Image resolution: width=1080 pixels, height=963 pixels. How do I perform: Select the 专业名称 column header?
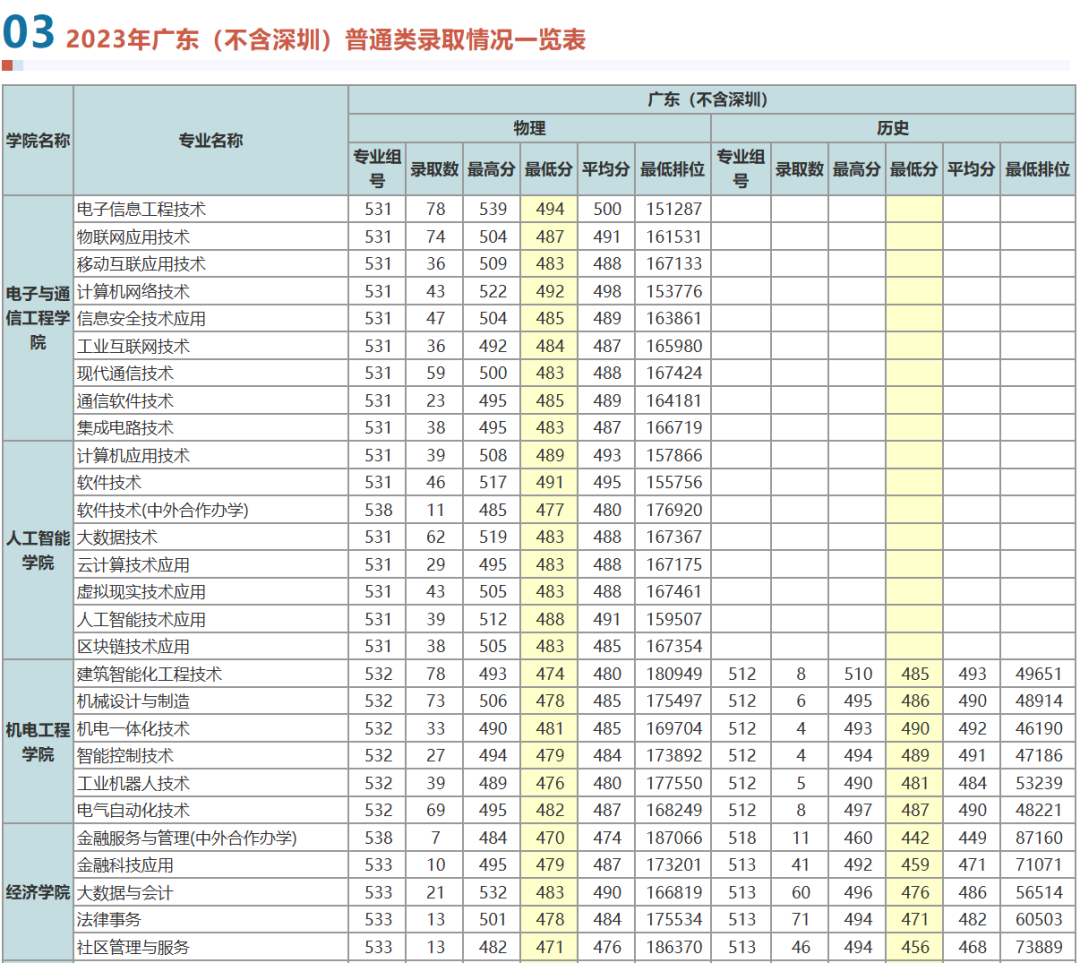pyautogui.click(x=211, y=141)
